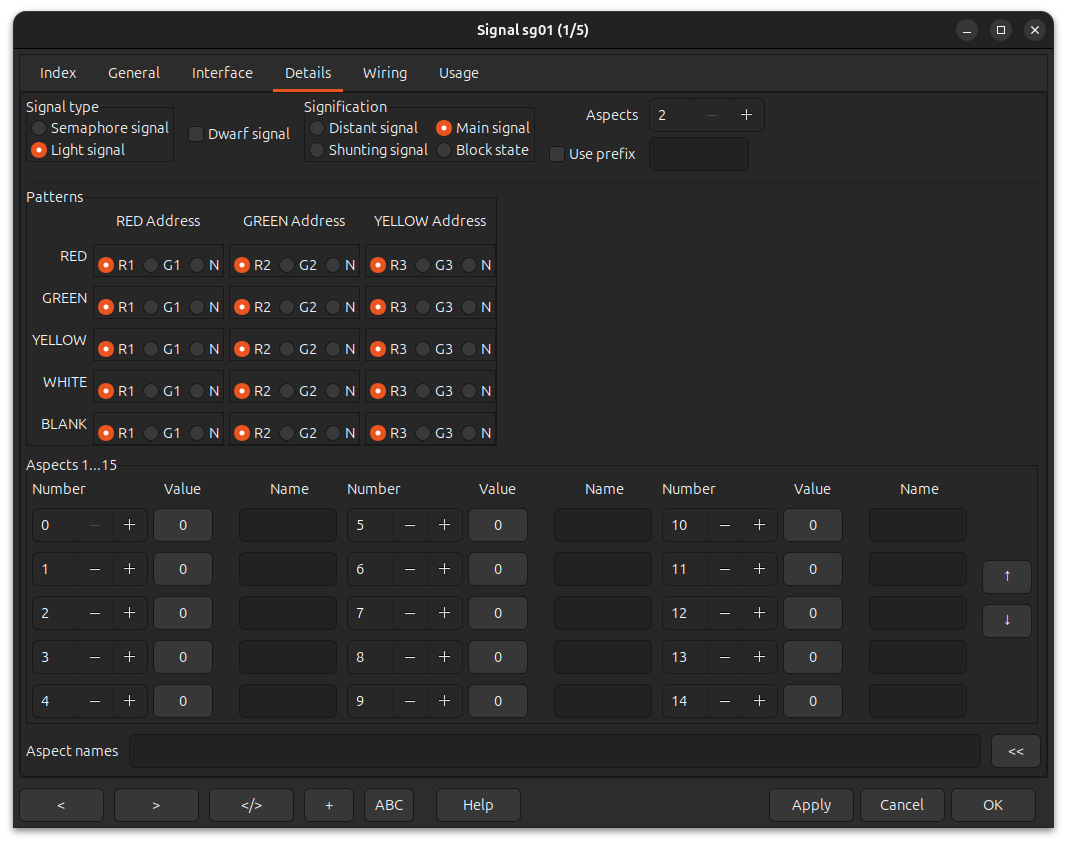
Task: Click the Aspect names input field
Action: click(554, 751)
